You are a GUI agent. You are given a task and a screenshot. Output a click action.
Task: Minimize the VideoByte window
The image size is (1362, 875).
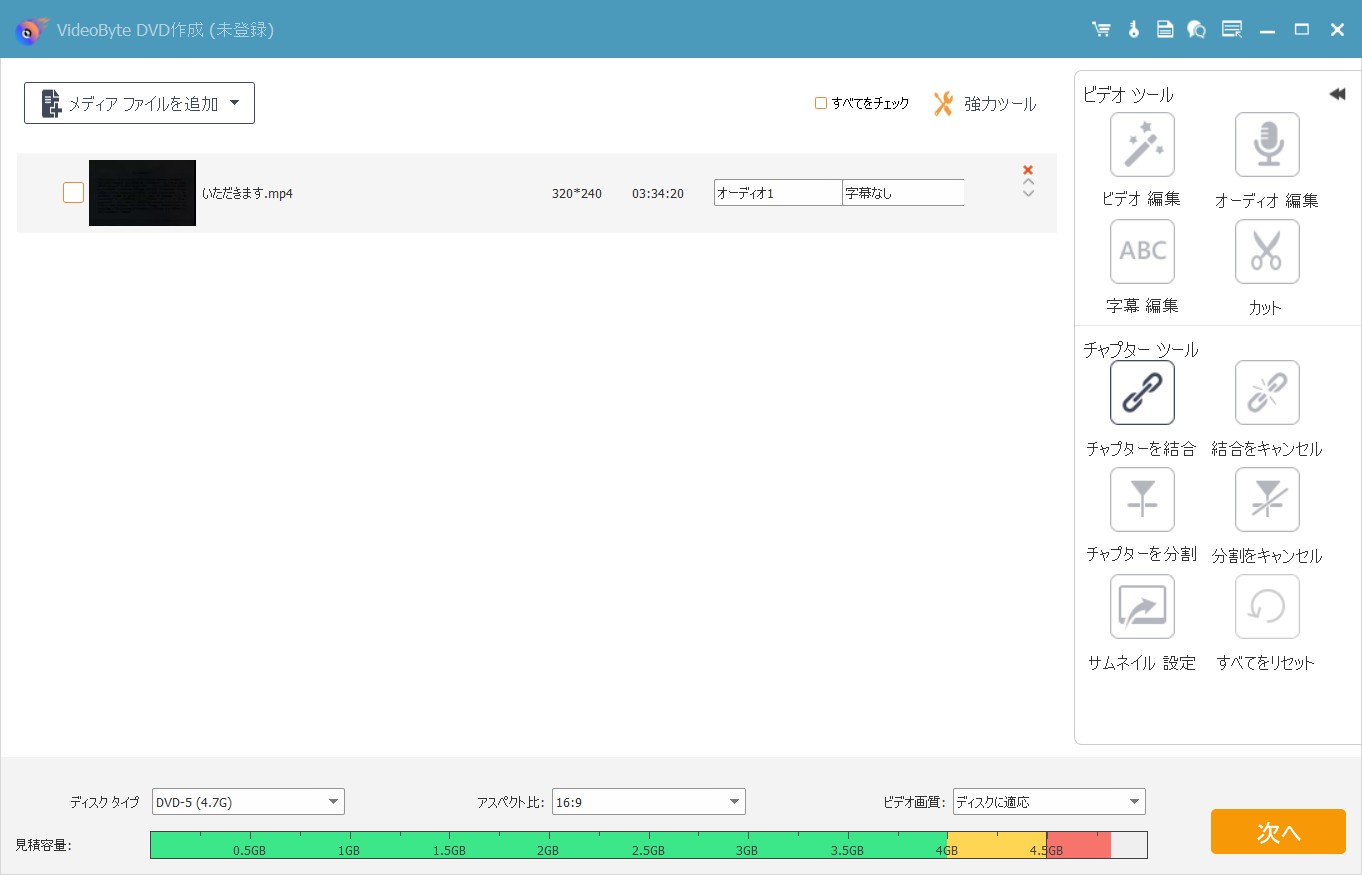[x=1267, y=30]
